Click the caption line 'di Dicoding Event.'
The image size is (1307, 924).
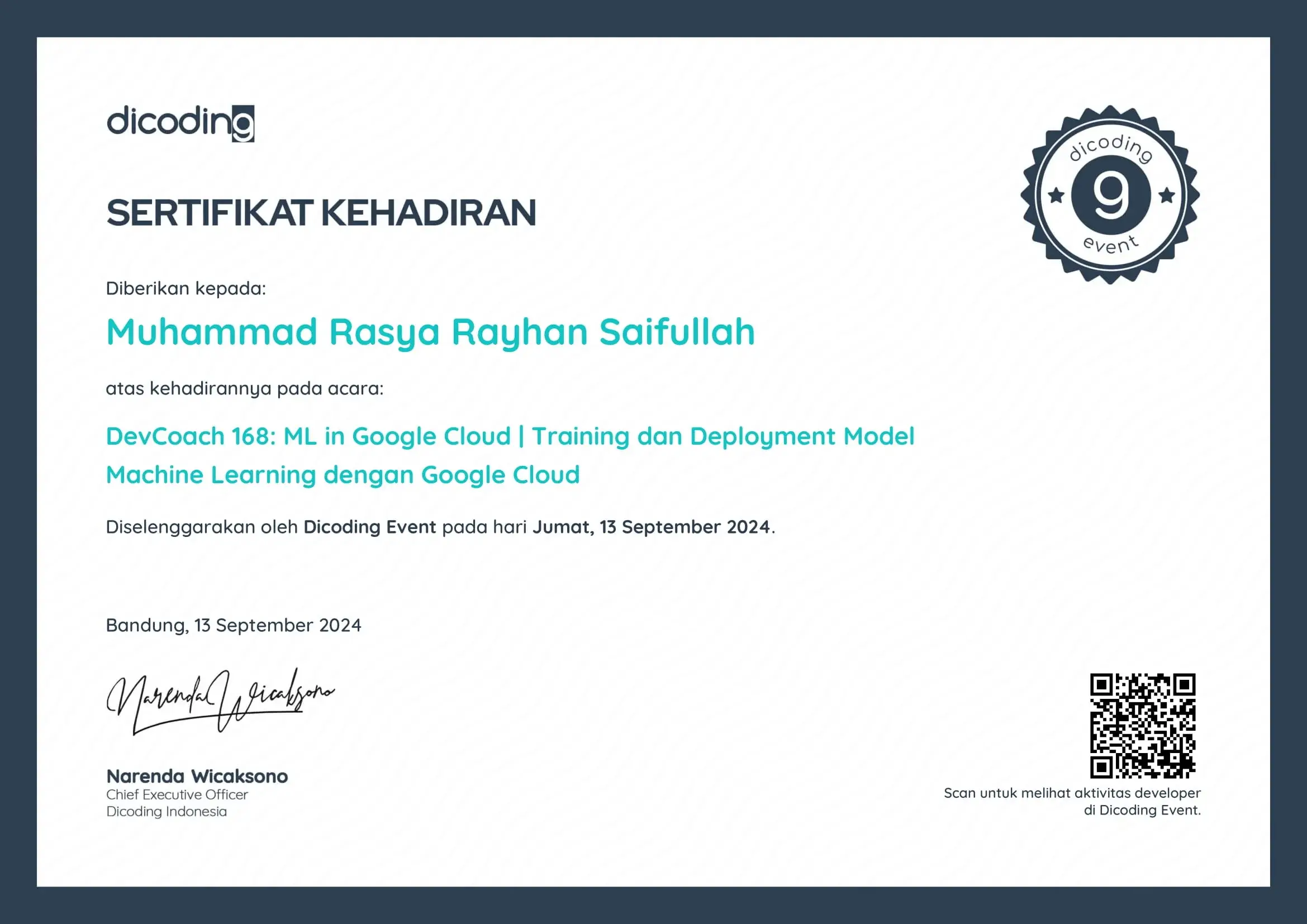(x=1143, y=810)
